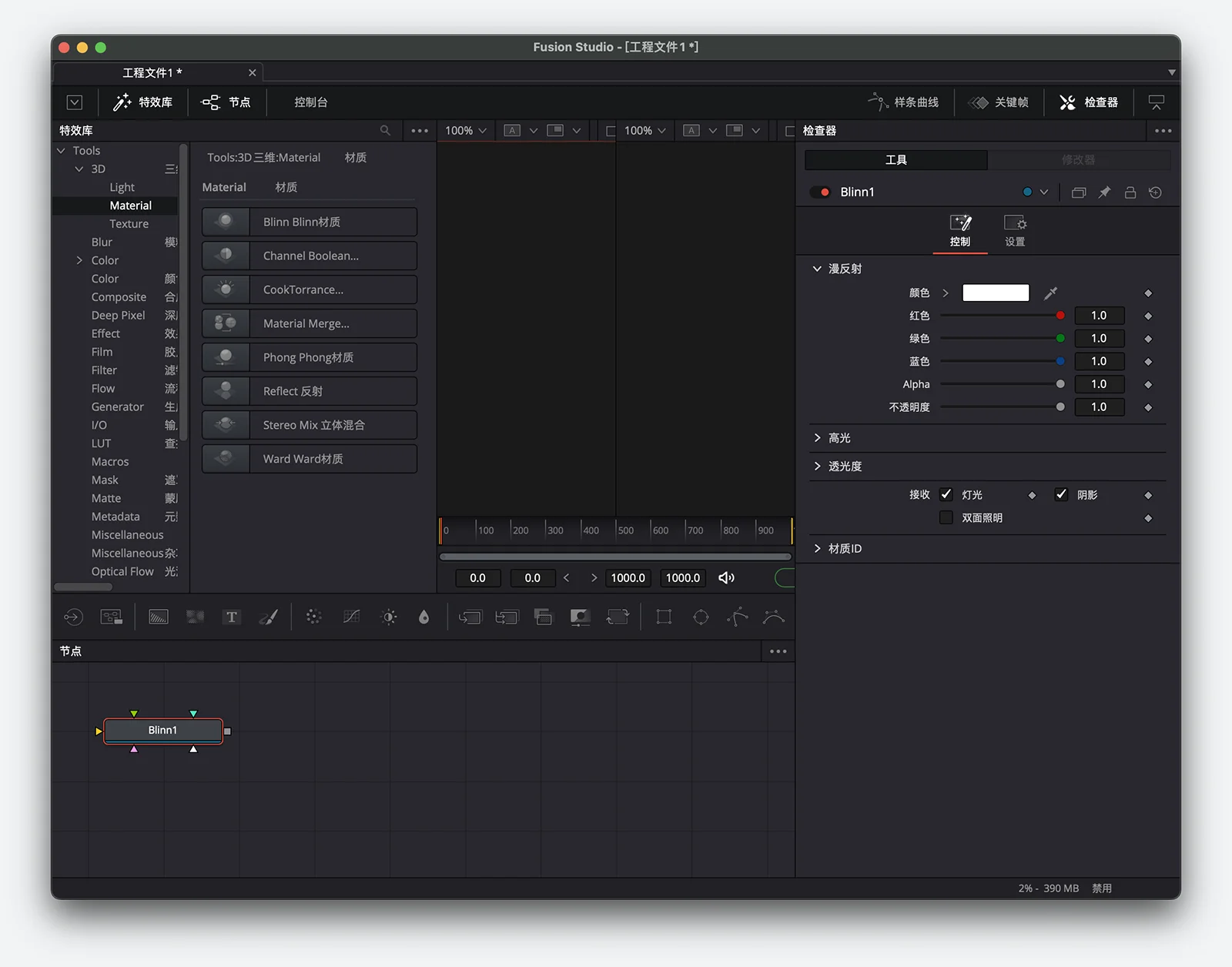1232x967 pixels.
Task: Select the Blinn1 node in the flow
Action: tap(163, 731)
